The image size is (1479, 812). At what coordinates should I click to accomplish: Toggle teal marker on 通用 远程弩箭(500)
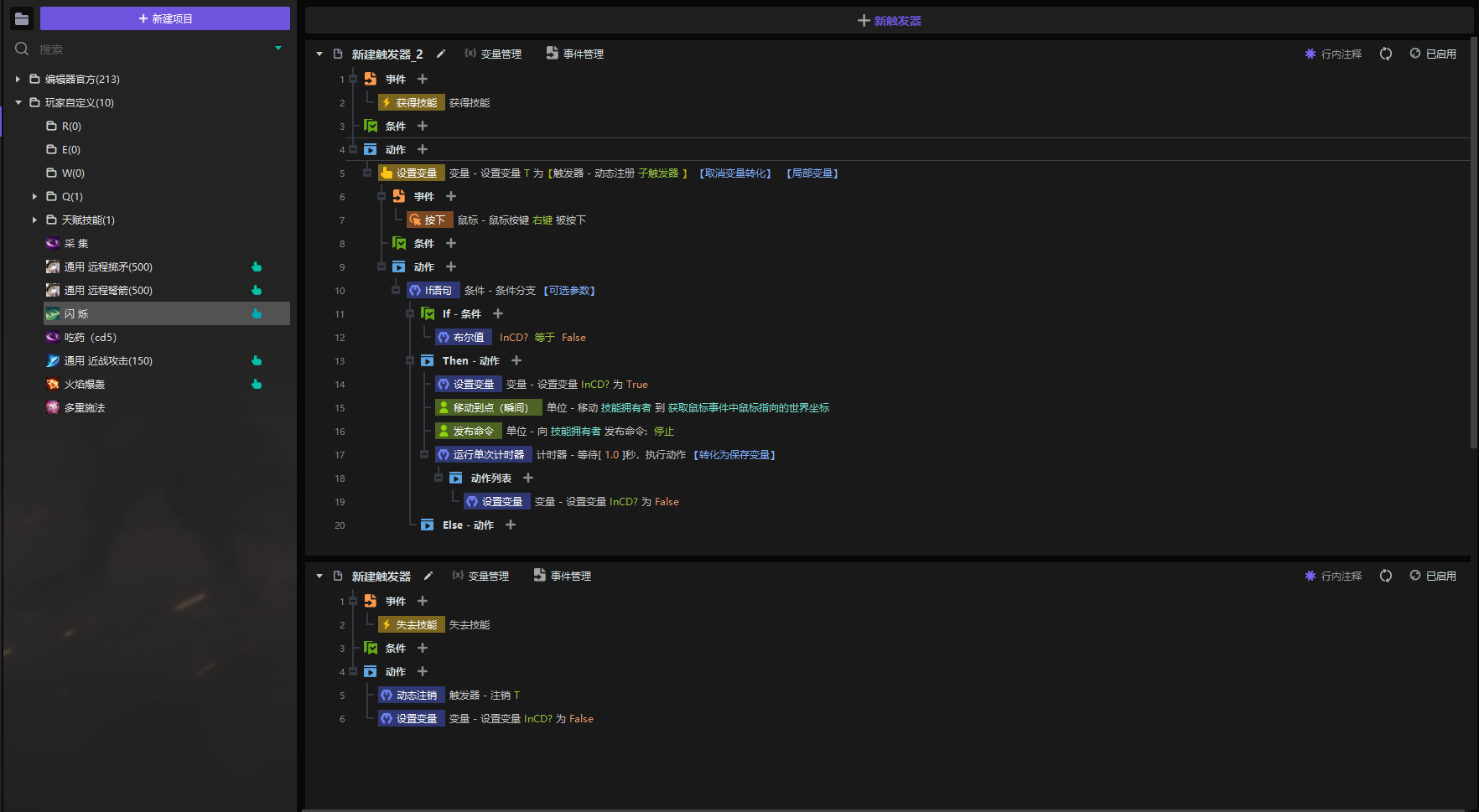257,291
